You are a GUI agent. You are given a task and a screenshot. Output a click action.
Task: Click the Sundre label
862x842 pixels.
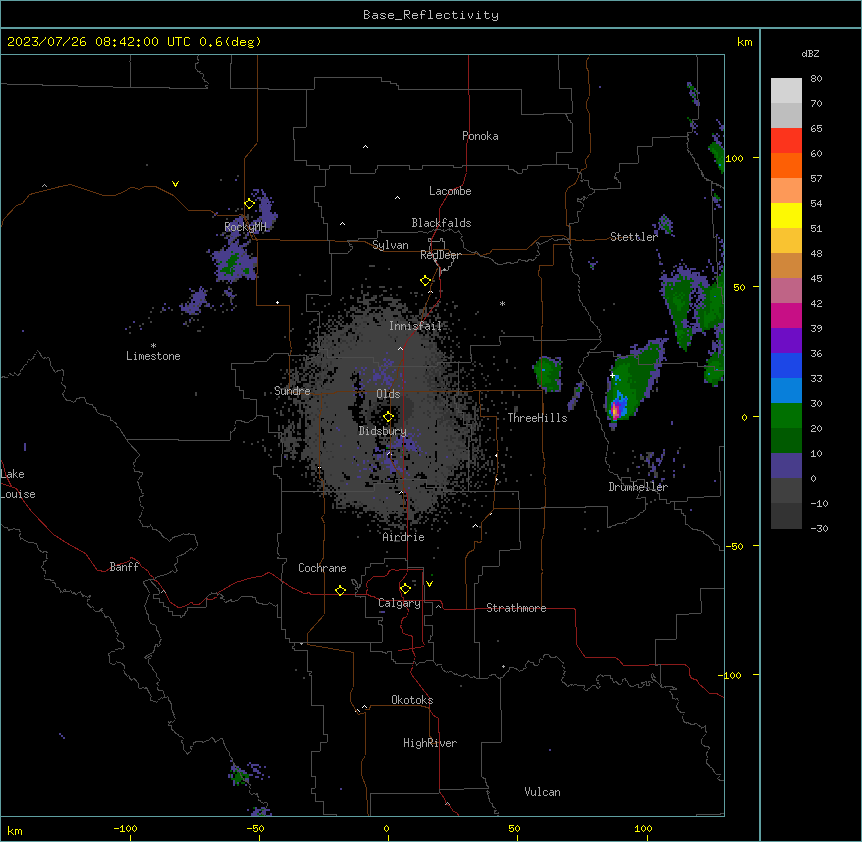coord(292,391)
